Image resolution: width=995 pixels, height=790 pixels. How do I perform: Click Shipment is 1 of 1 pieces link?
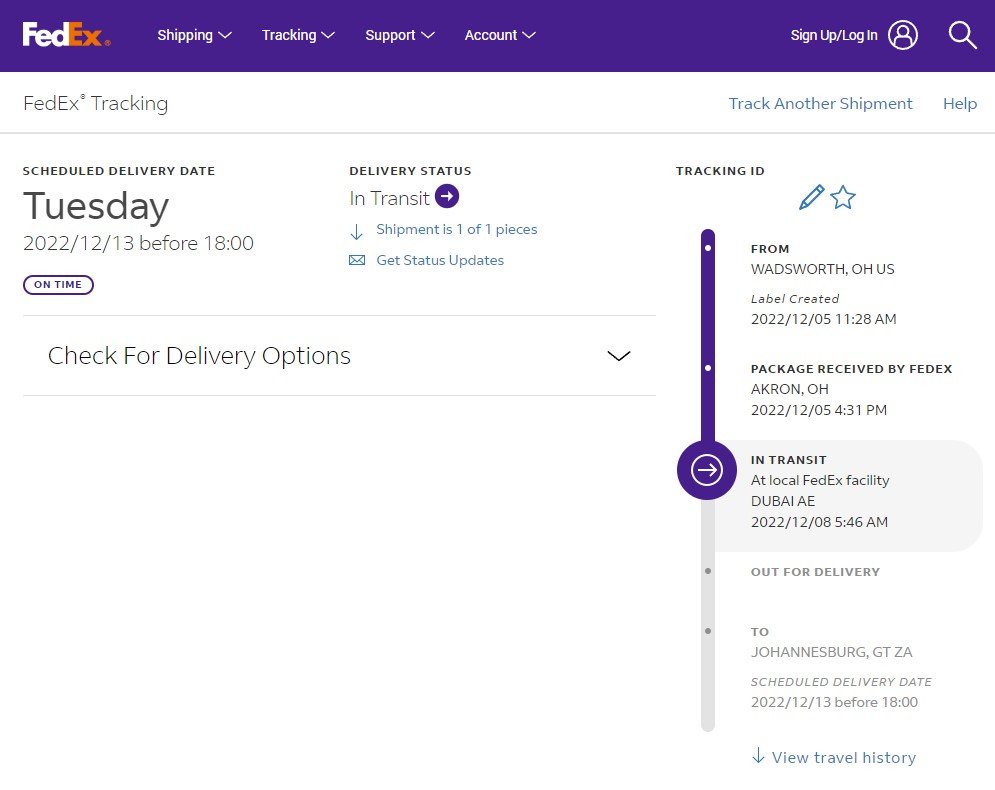[x=457, y=229]
